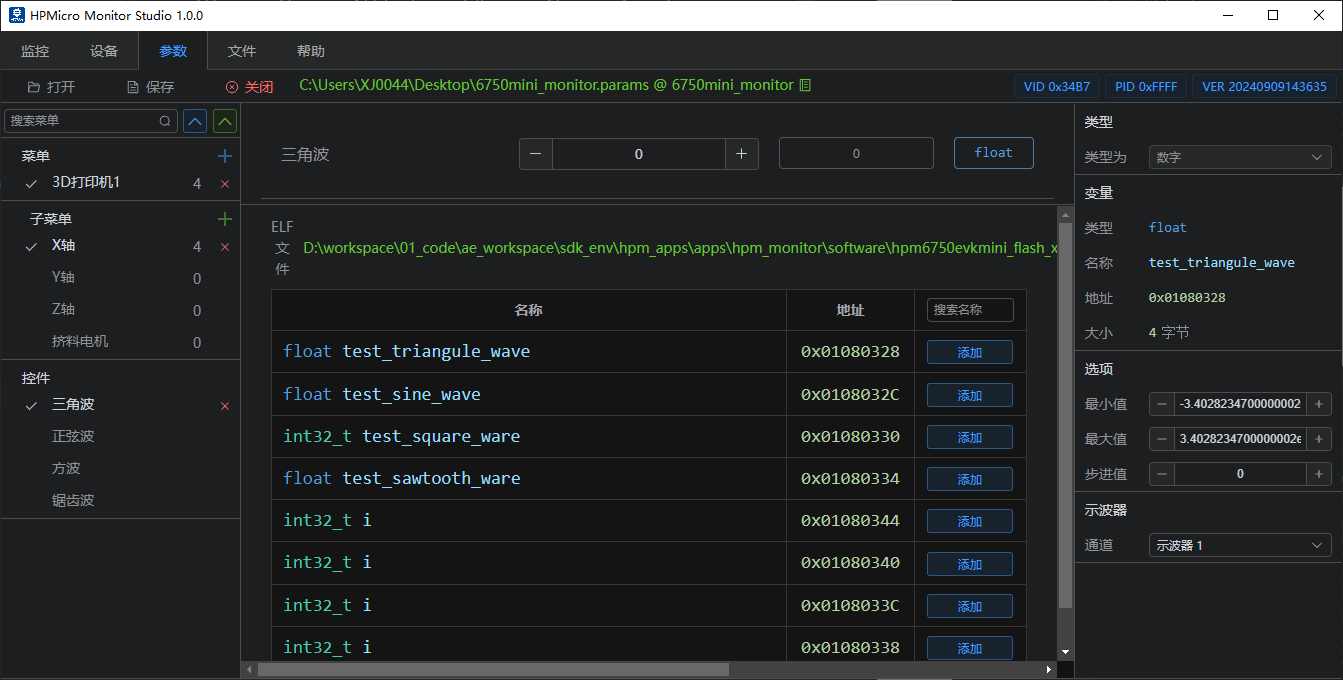Increase the 三角波 value with plus
Image resolution: width=1343 pixels, height=680 pixels.
point(741,154)
